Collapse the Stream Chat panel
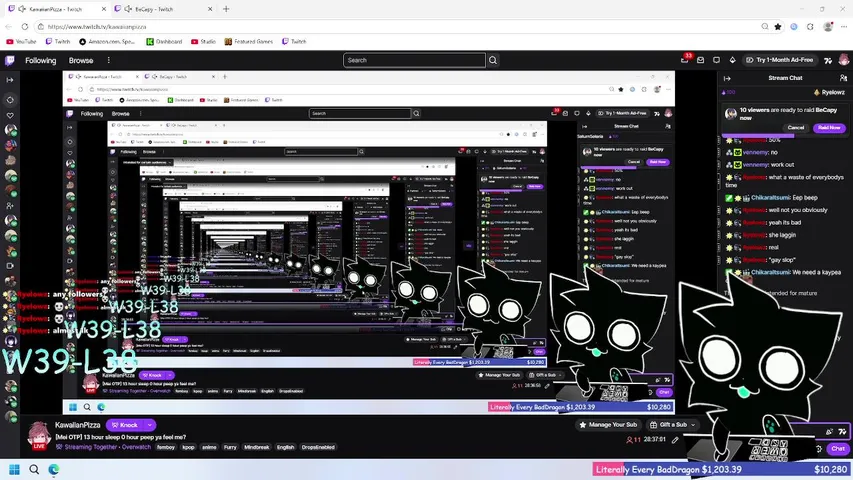This screenshot has width=853, height=480. (x=727, y=78)
